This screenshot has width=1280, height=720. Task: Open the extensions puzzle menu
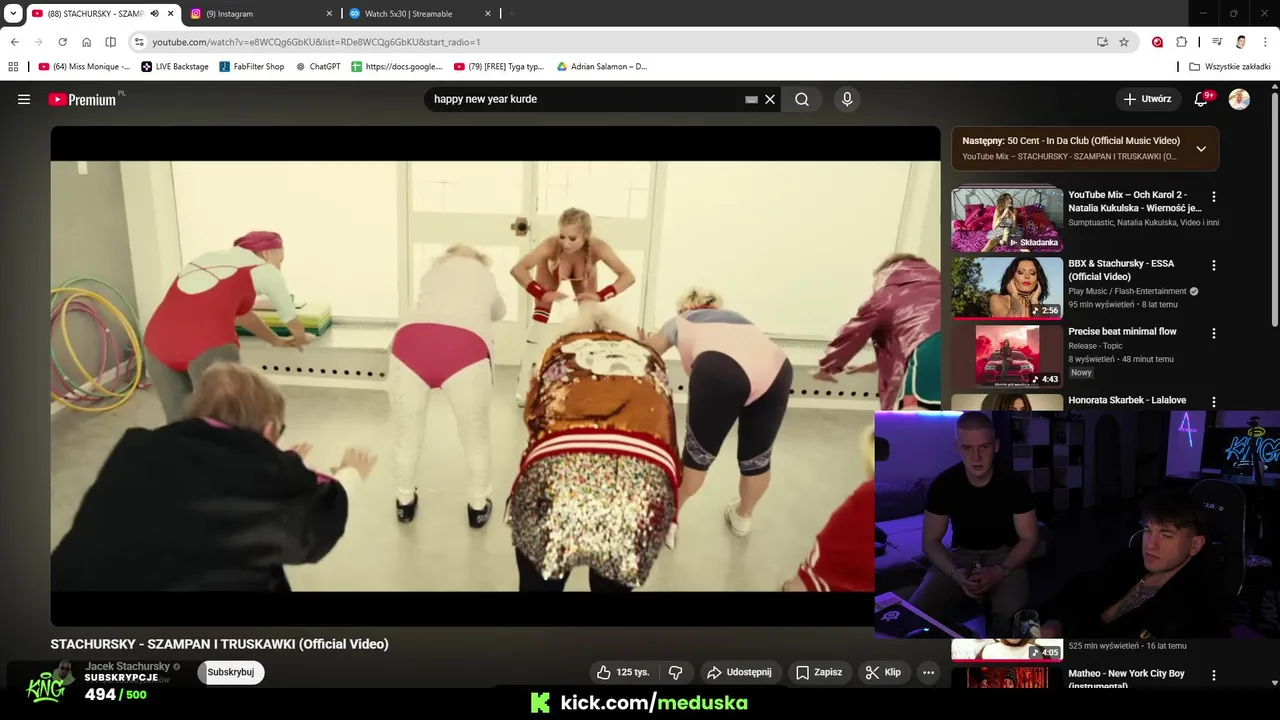coord(1181,42)
